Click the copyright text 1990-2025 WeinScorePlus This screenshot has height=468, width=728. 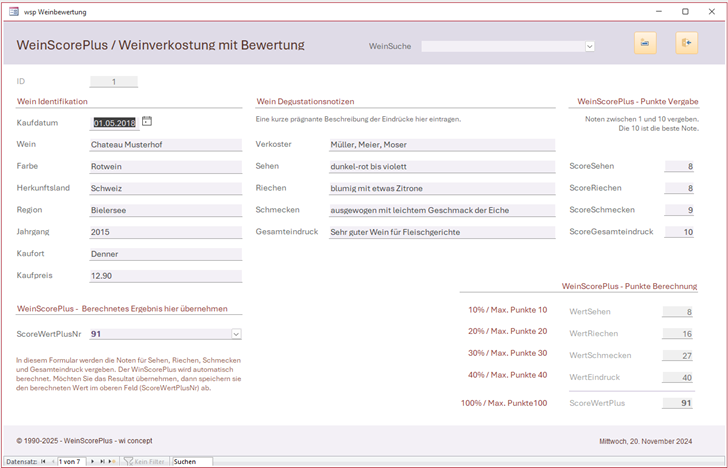[84, 441]
